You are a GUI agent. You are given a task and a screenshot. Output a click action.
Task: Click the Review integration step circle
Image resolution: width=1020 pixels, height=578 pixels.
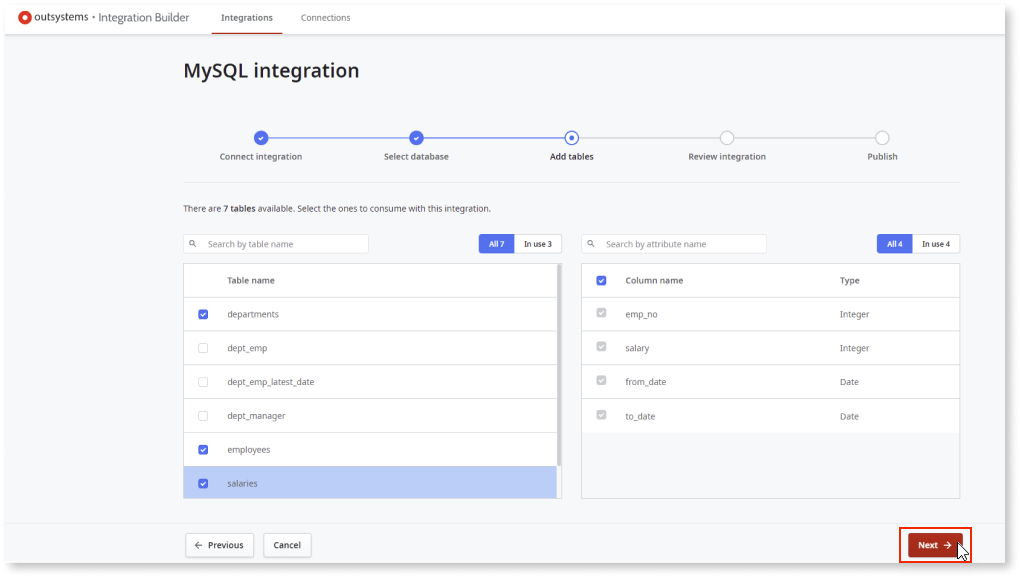[726, 138]
